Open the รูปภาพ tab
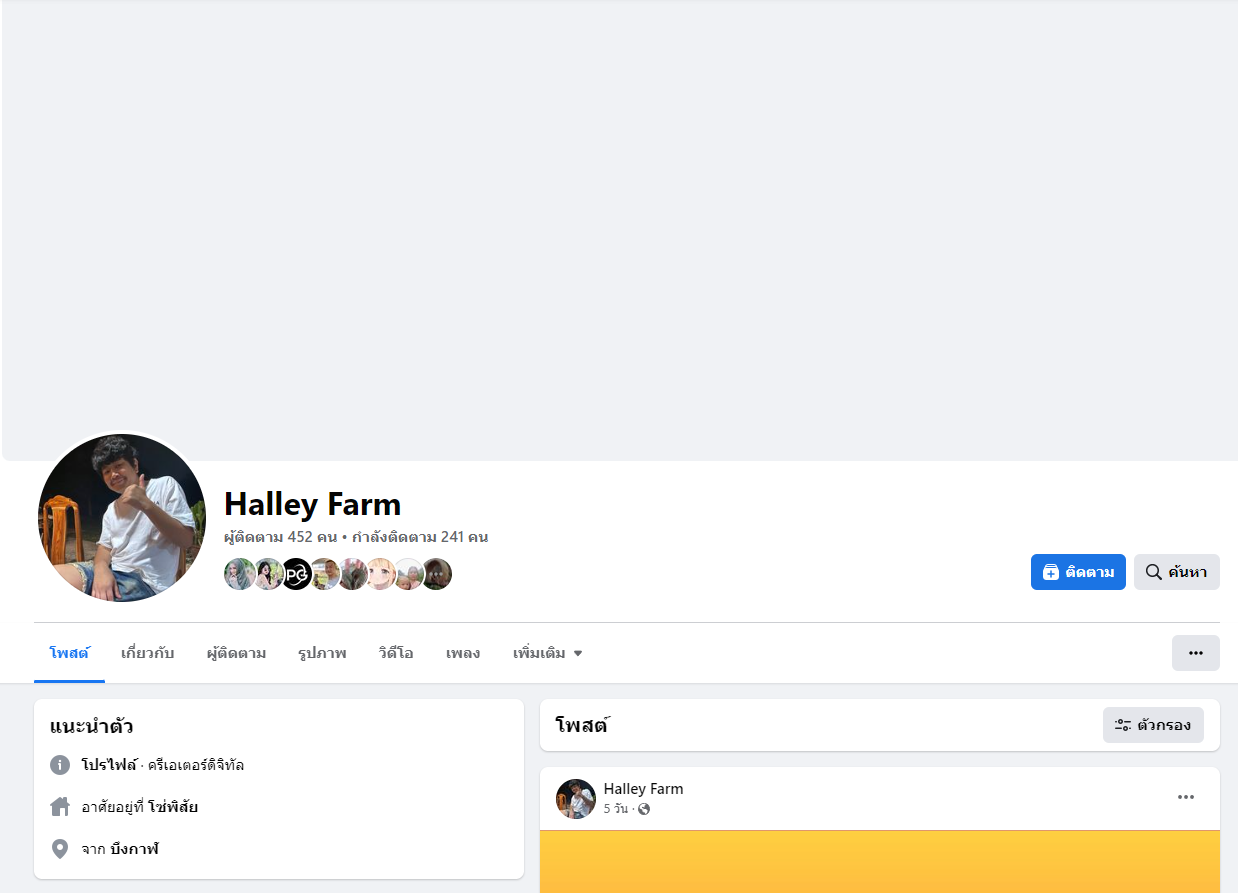The height and width of the screenshot is (893, 1238). [322, 653]
